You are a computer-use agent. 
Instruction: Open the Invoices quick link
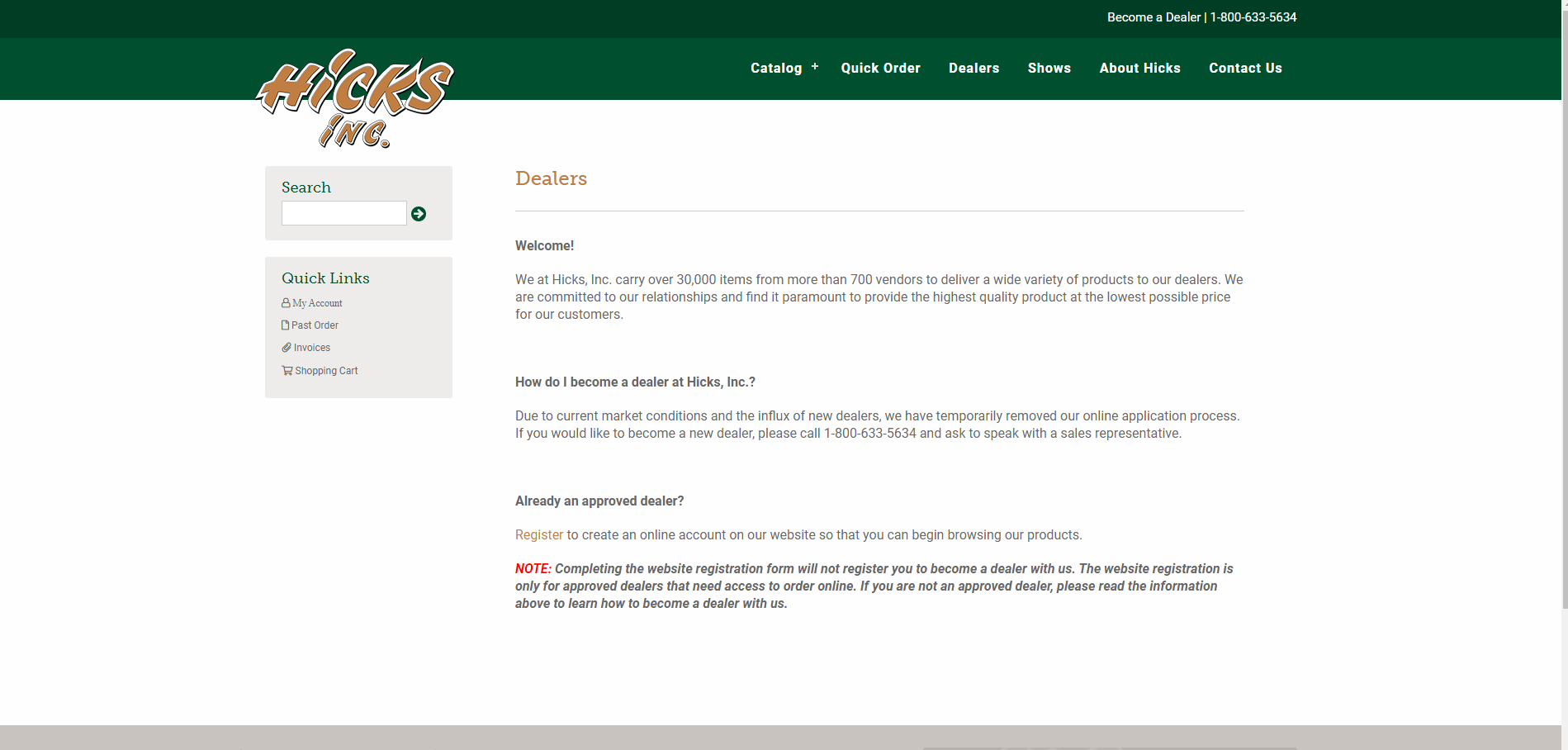point(312,348)
